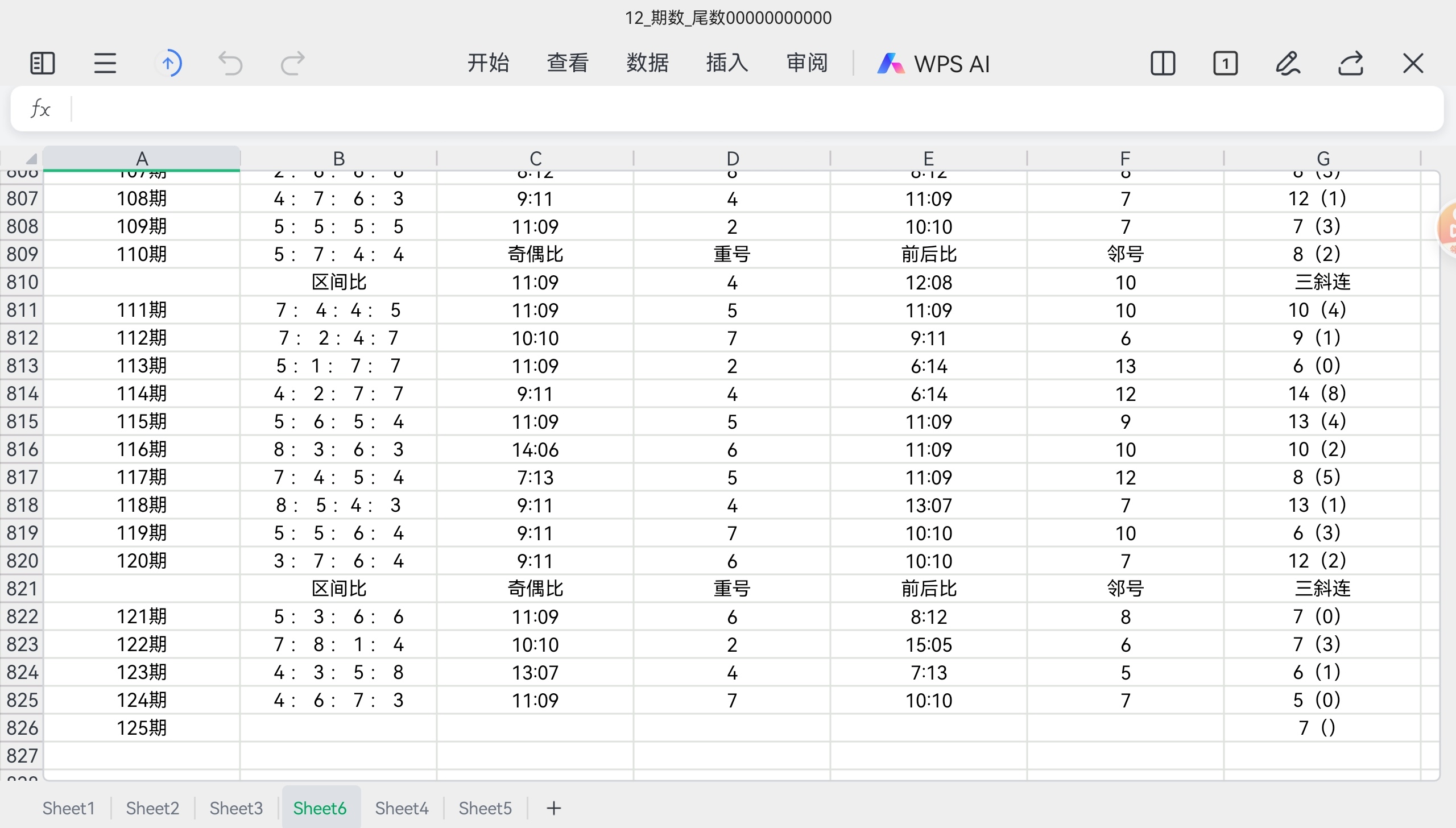The image size is (1456, 828).
Task: Switch to Sheet4 tab
Action: click(402, 808)
